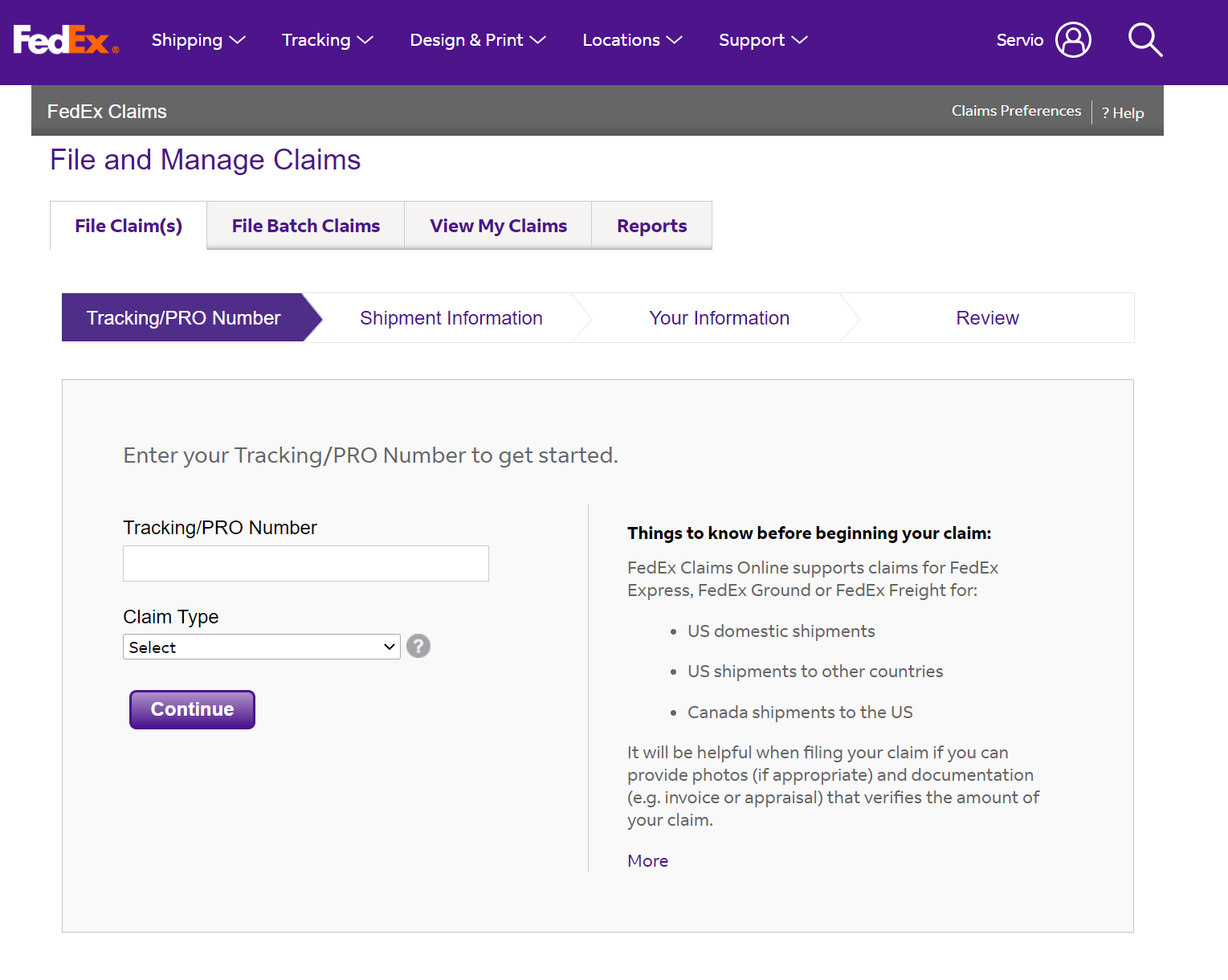Select the File Claim(s) tab

(x=129, y=226)
